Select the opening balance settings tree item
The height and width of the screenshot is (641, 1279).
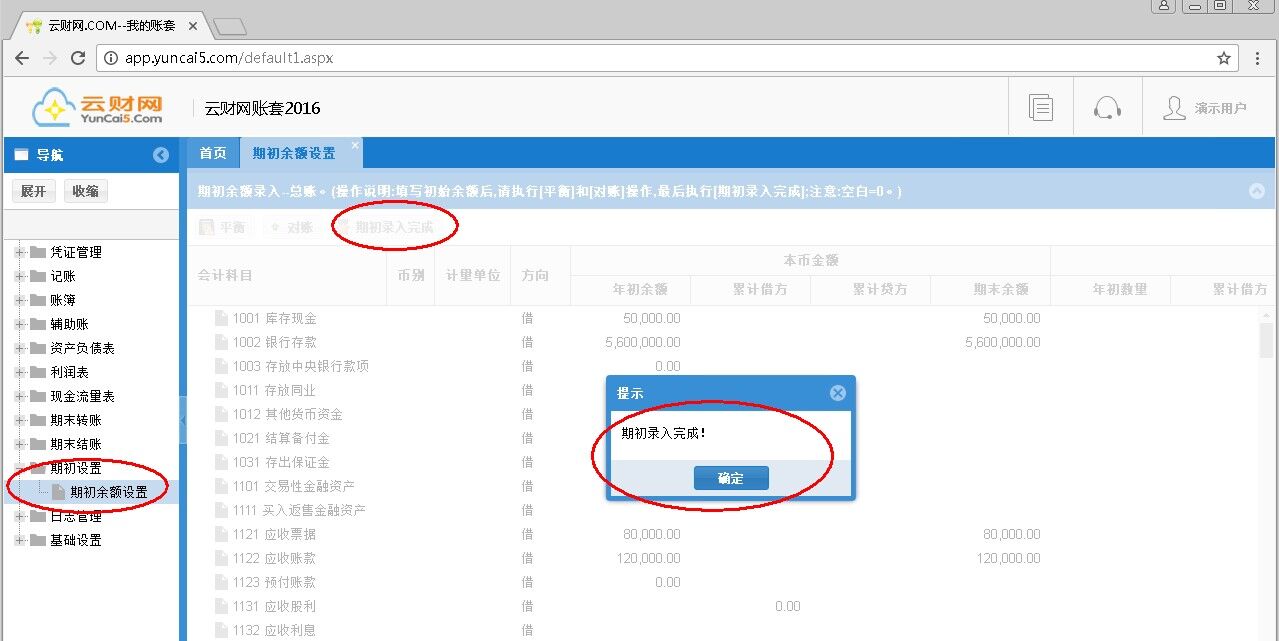coord(109,492)
